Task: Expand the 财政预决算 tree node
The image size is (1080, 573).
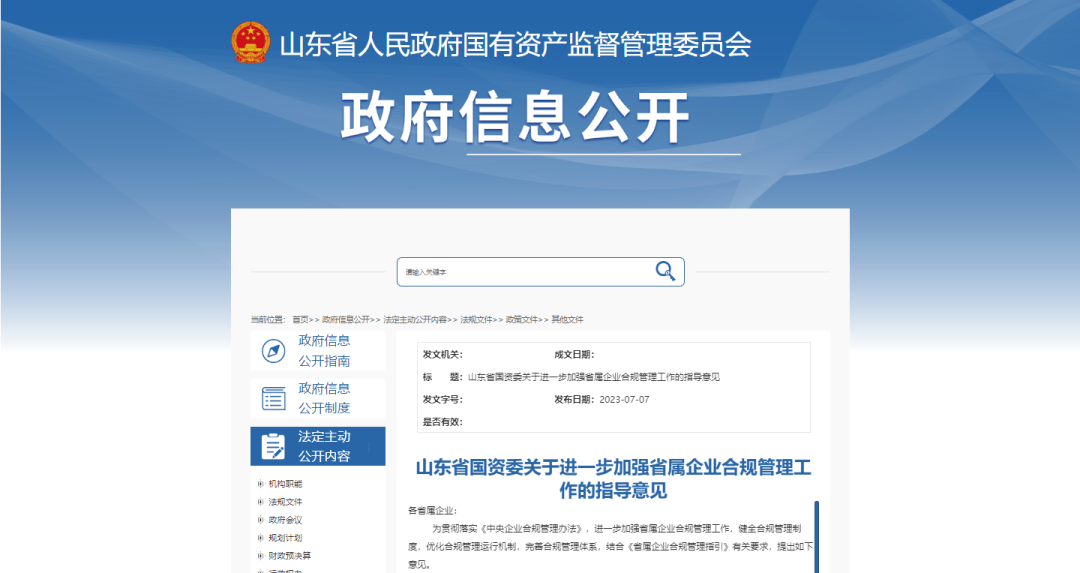Action: point(260,556)
